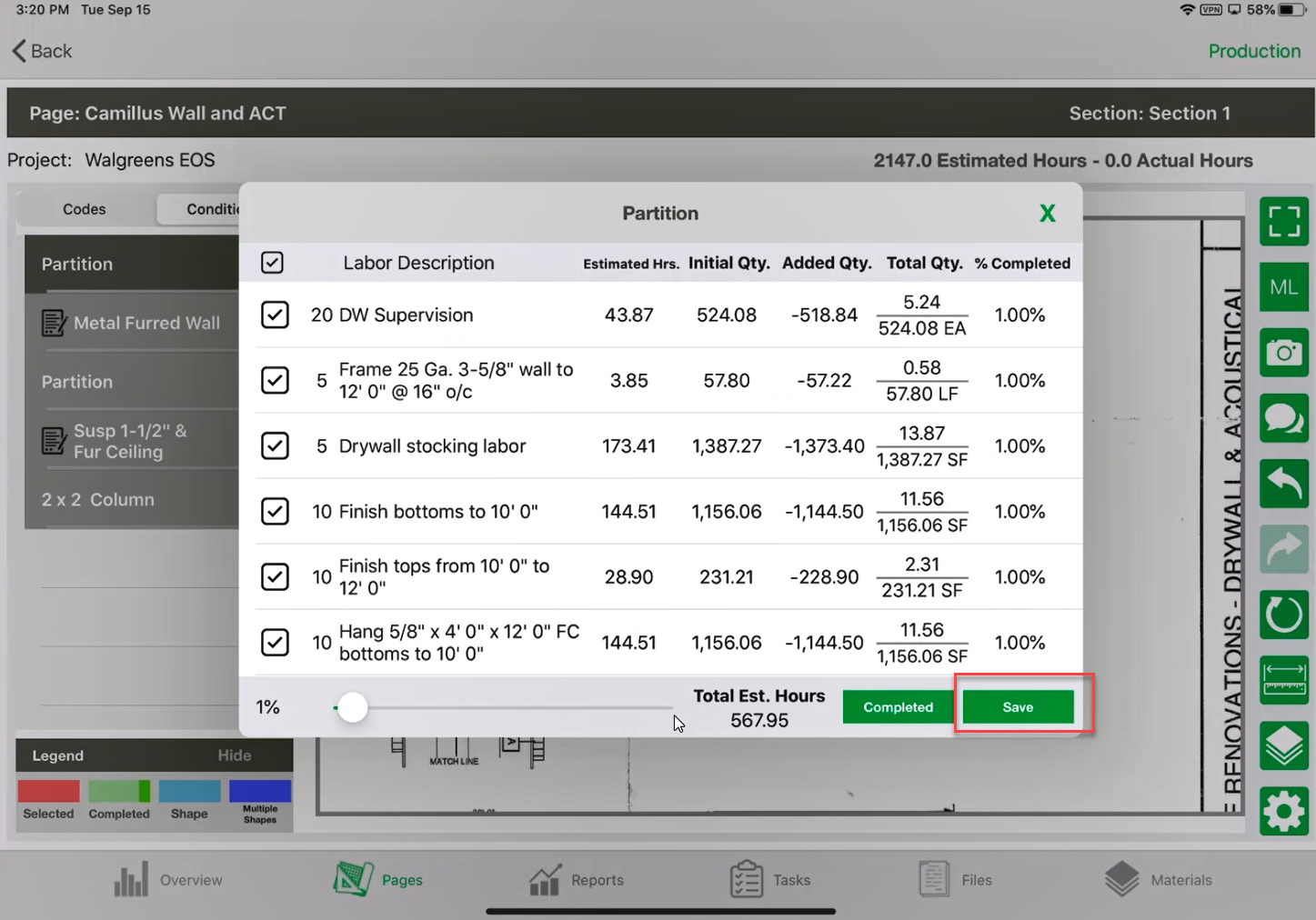Uncheck the DW Supervision checkbox
The image size is (1316, 920).
[x=275, y=315]
